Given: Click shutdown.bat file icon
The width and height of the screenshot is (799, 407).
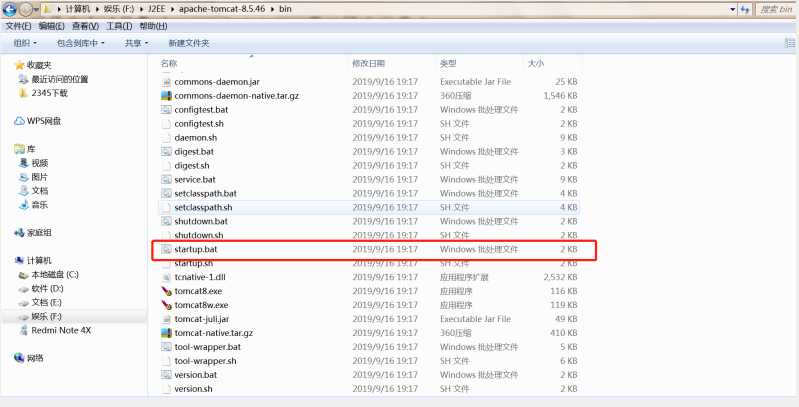Looking at the screenshot, I should 166,221.
